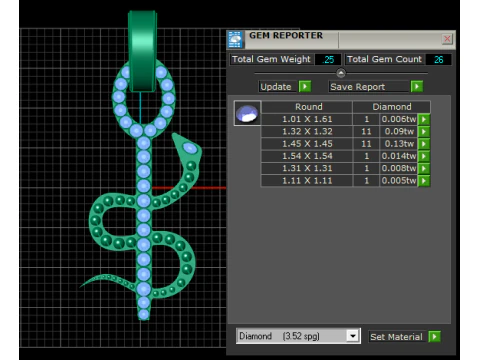Open the Diamond material dropdown

click(353, 336)
